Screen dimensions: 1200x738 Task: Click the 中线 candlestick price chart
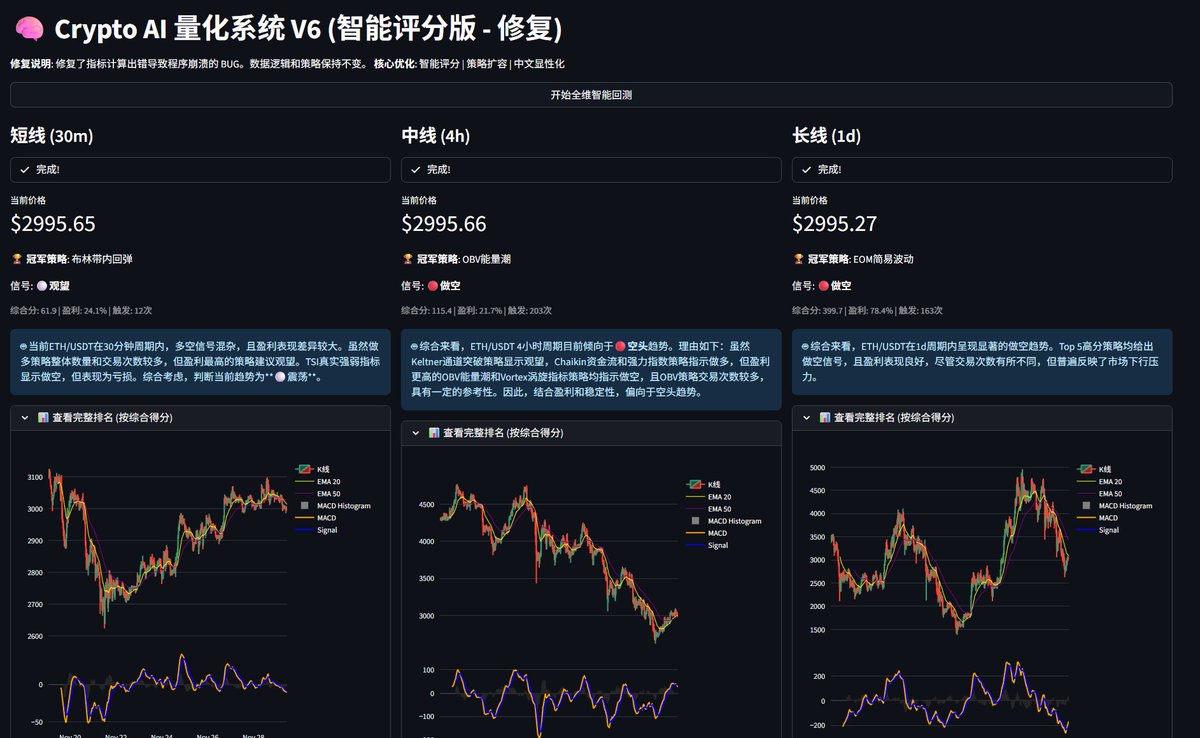point(560,565)
